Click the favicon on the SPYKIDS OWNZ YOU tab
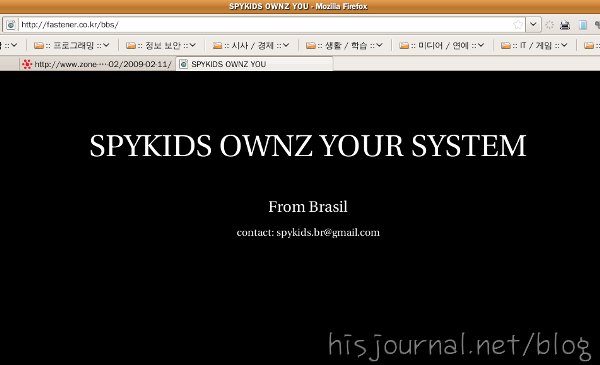Viewport: 600px width, 365px height. click(184, 64)
